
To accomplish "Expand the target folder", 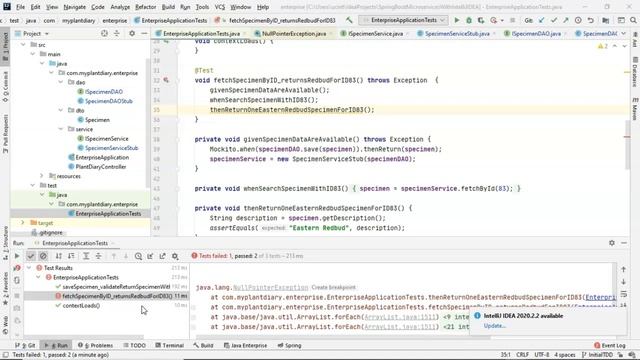I will pyautogui.click(x=23, y=223).
